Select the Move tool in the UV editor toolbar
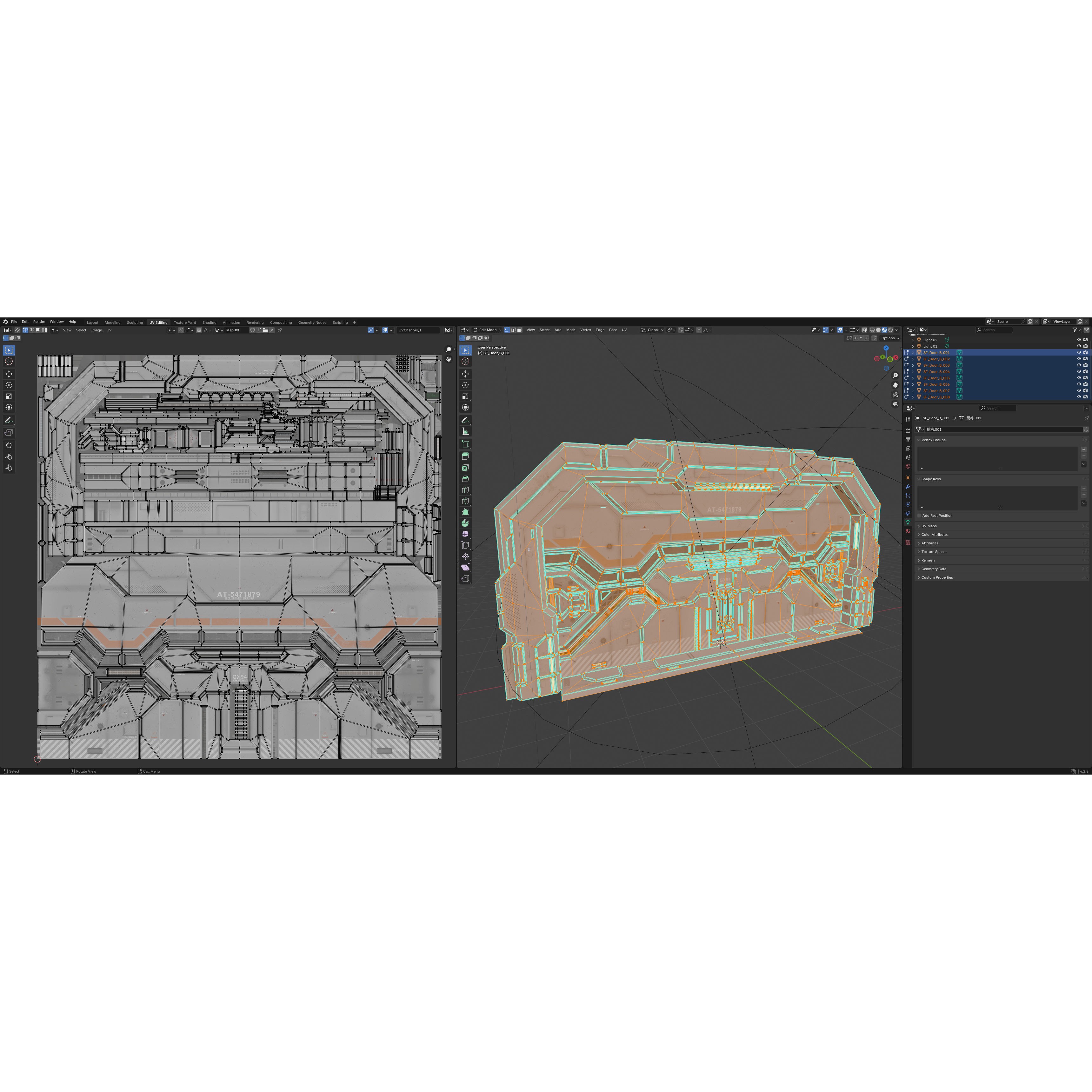 tap(9, 374)
